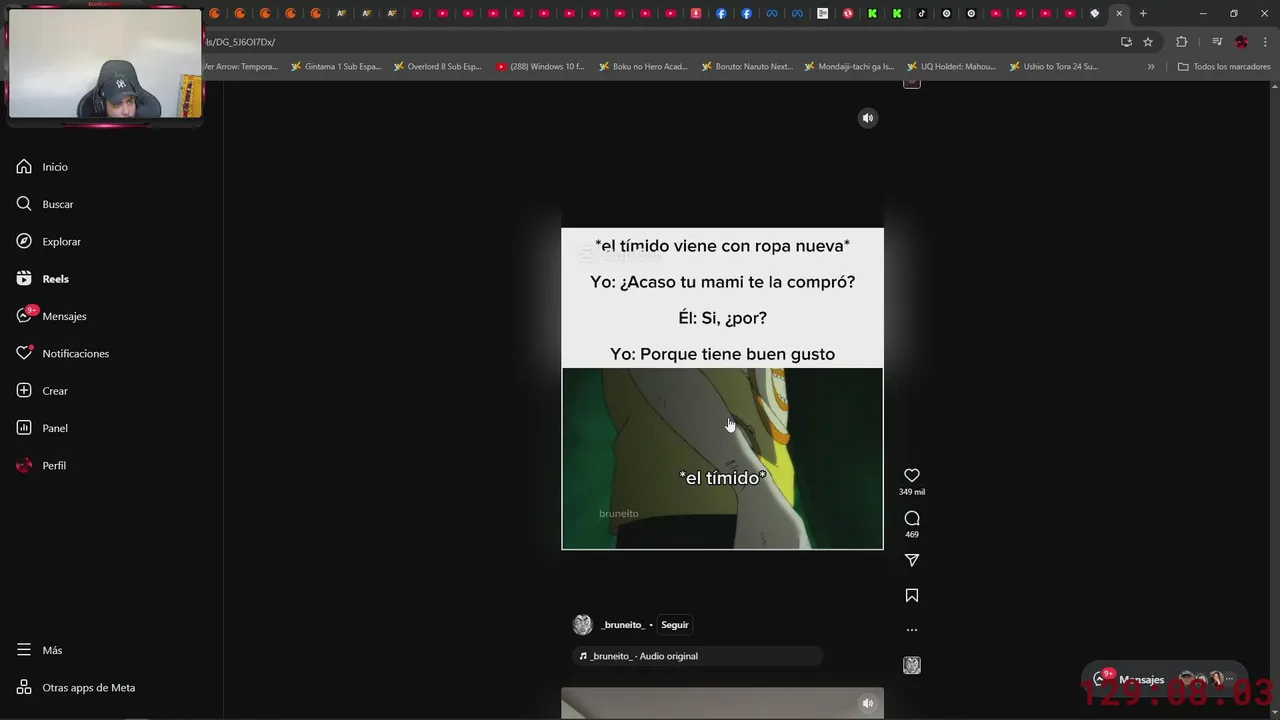Screen dimensions: 1280x720
Task: Open more options three-dot menu for the reel
Action: (x=912, y=630)
